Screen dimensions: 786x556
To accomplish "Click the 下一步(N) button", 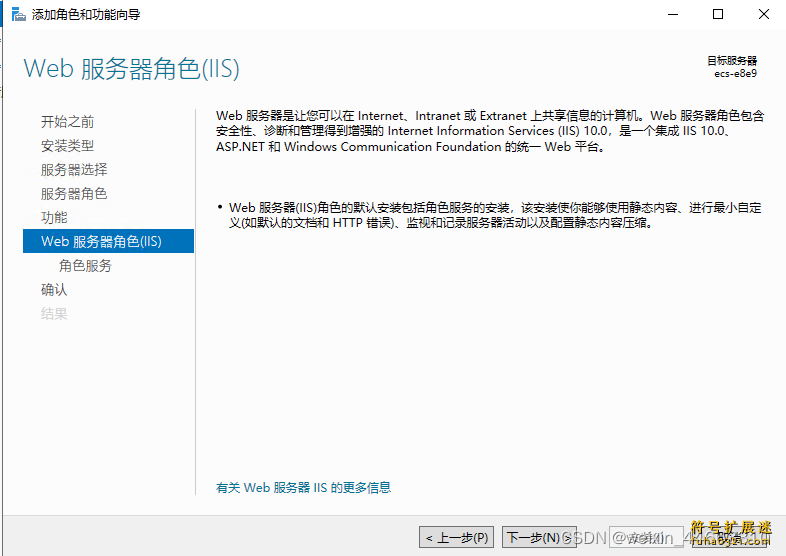I will coord(539,537).
